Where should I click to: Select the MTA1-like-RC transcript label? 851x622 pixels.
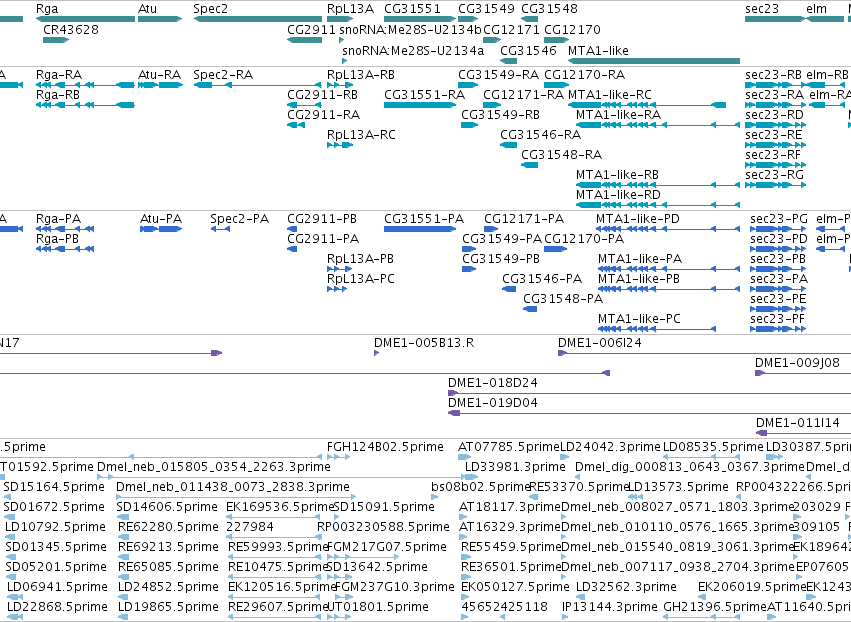[x=609, y=94]
